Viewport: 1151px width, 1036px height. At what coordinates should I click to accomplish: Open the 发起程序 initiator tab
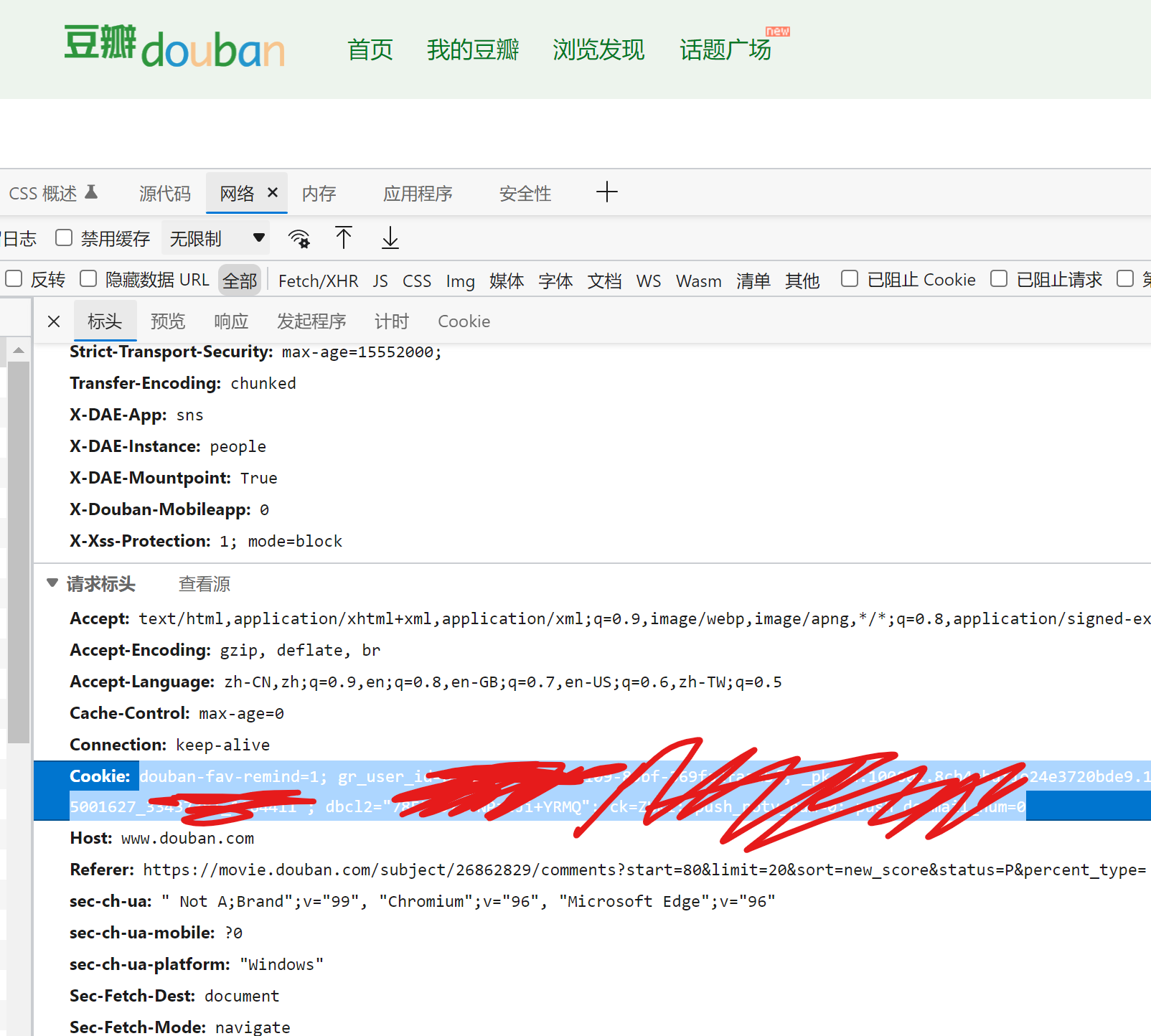[311, 321]
